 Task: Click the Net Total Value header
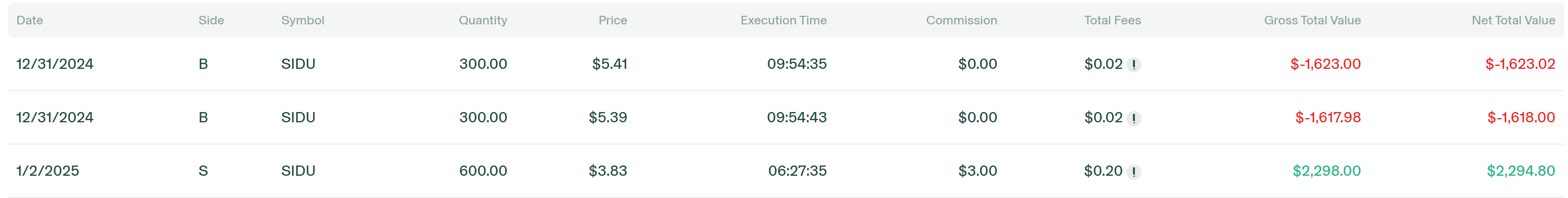(x=1513, y=20)
